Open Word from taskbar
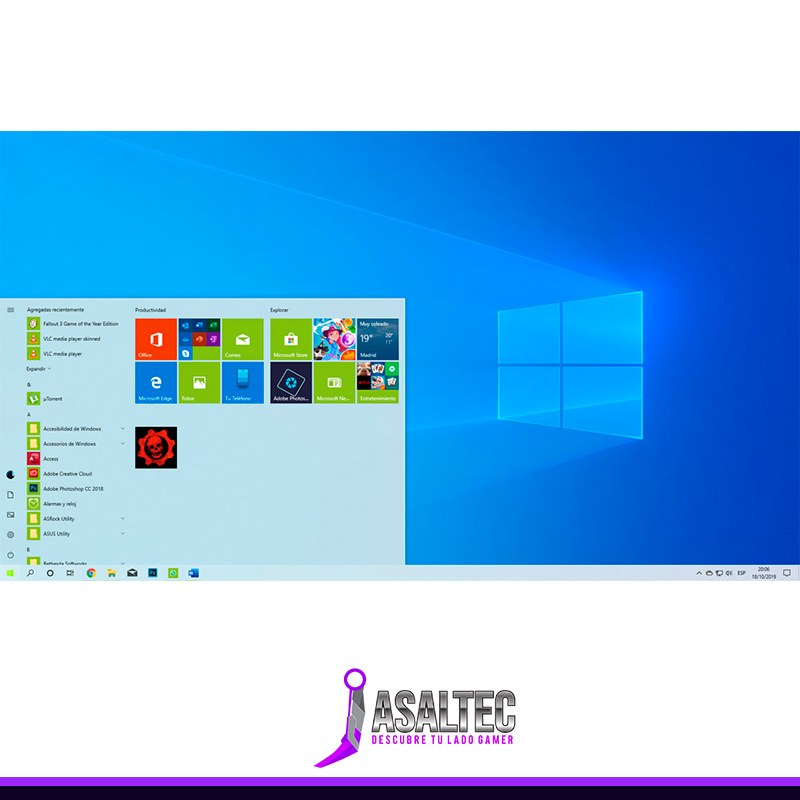The width and height of the screenshot is (800, 800). pyautogui.click(x=193, y=573)
